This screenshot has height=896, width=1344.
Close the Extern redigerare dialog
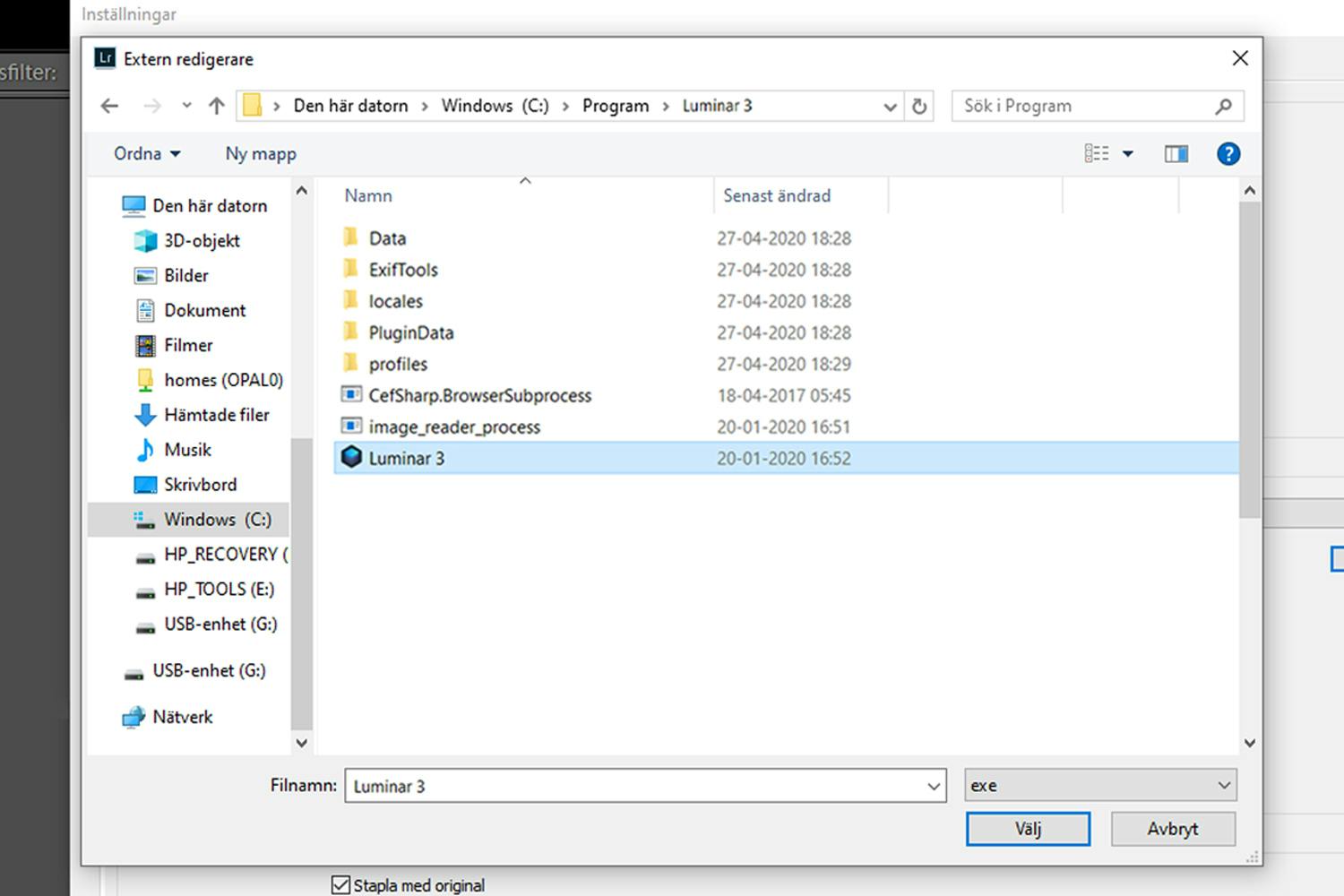[1240, 58]
